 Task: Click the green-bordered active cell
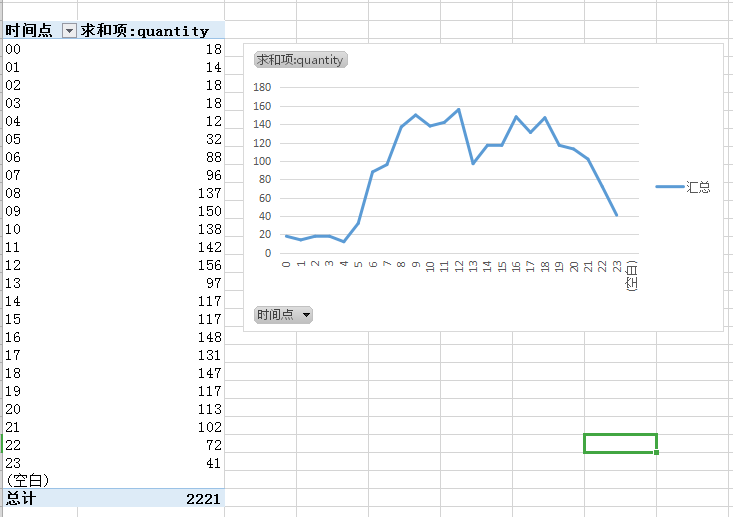[620, 443]
